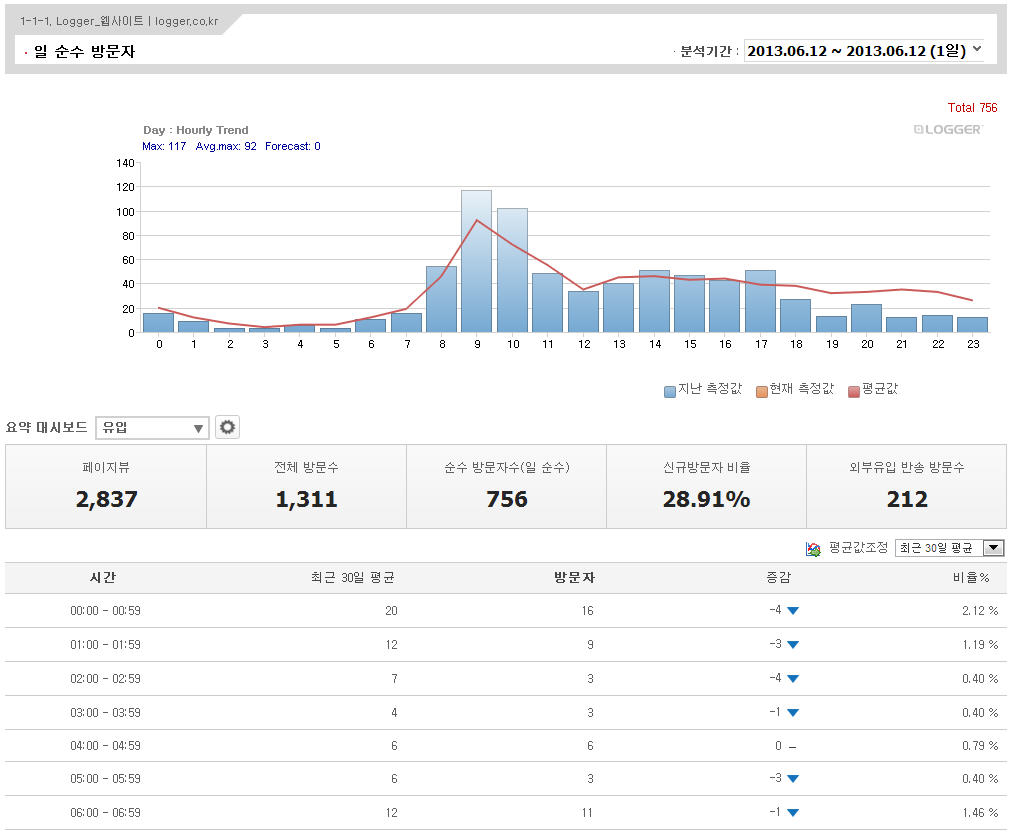Click the 신규방문자 비율 28.91% card
1012x833 pixels.
pos(706,487)
